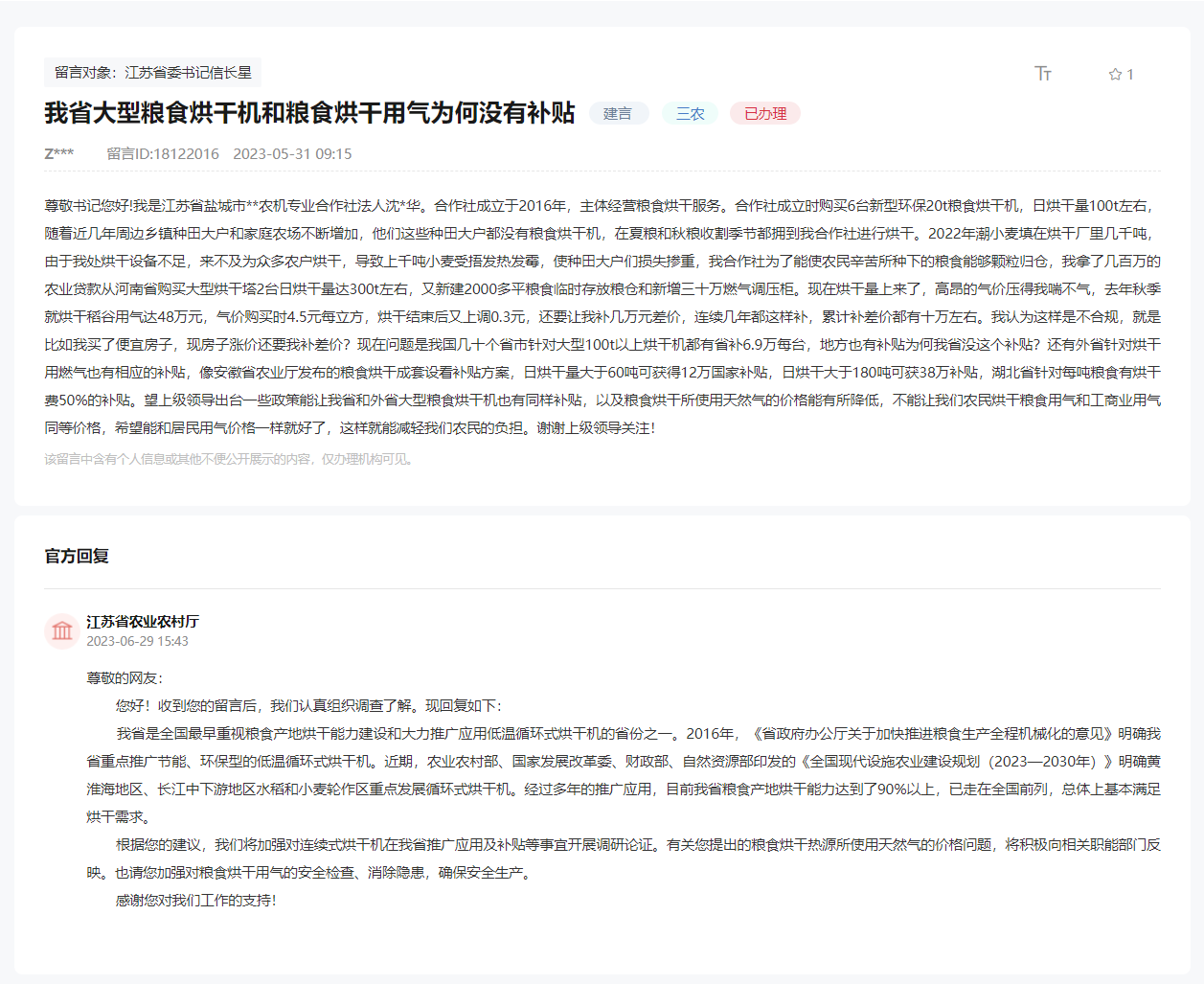This screenshot has width=1204, height=984.
Task: Toggle the 已办理 processing status filter
Action: coord(764,113)
